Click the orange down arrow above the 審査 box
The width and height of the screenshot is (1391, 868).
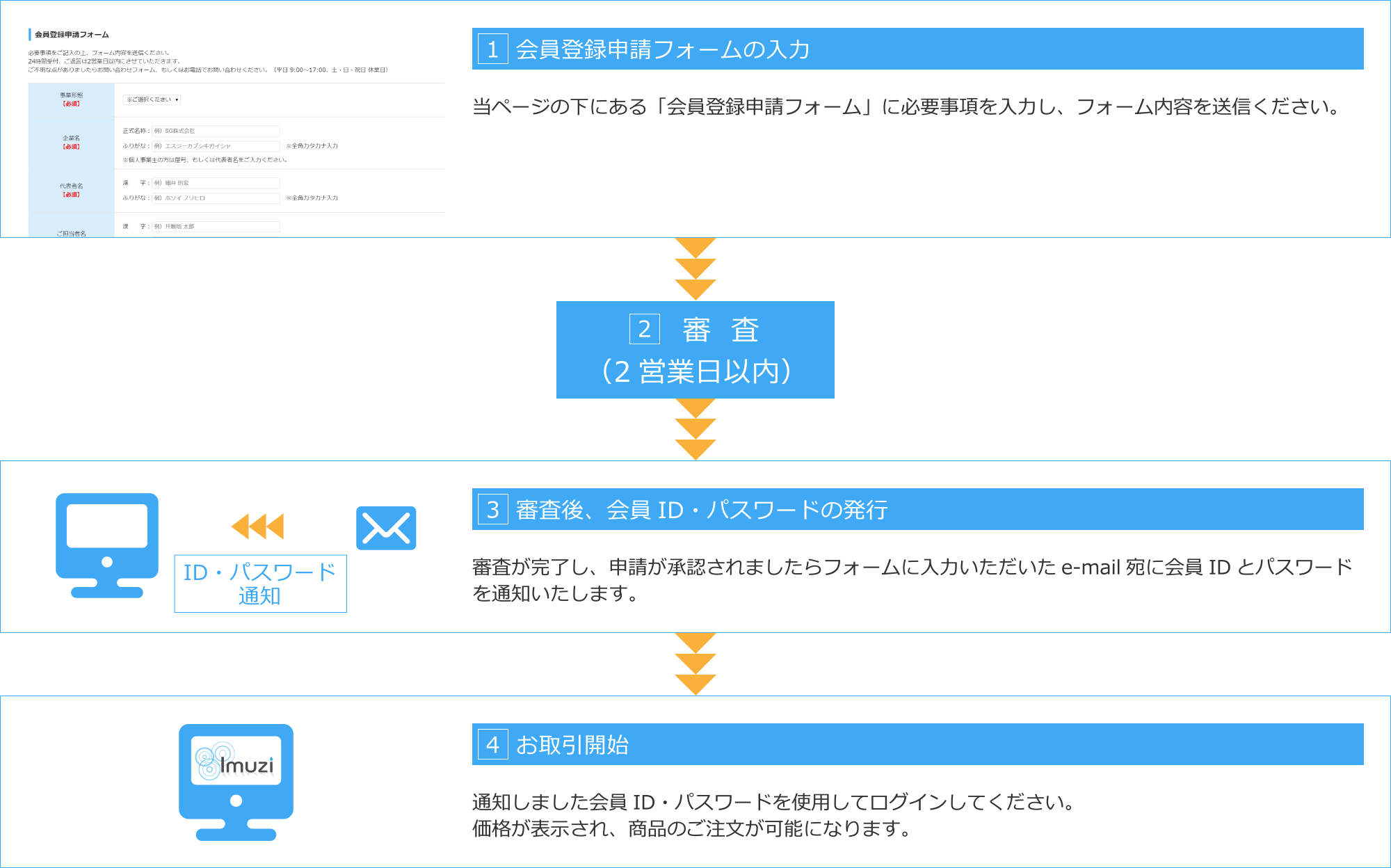pos(694,271)
